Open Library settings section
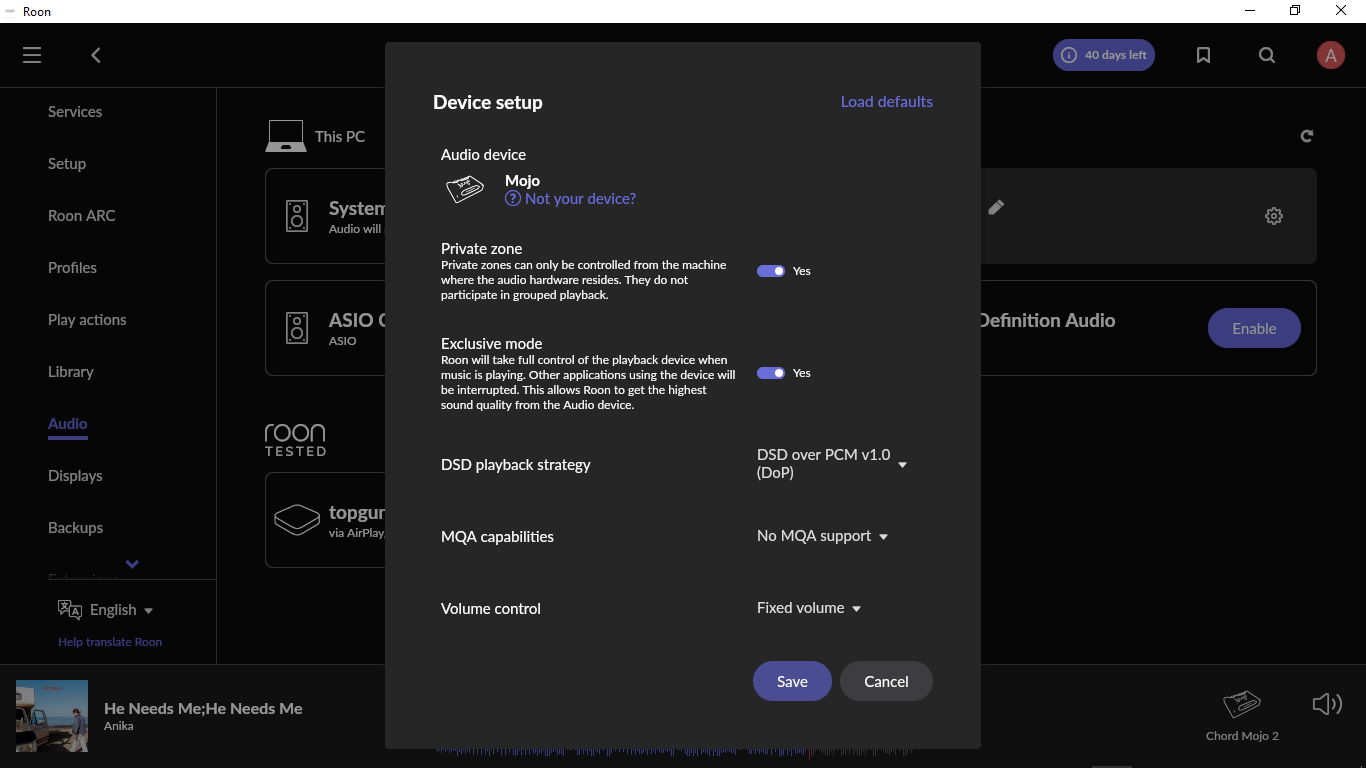This screenshot has width=1366, height=768. point(71,372)
